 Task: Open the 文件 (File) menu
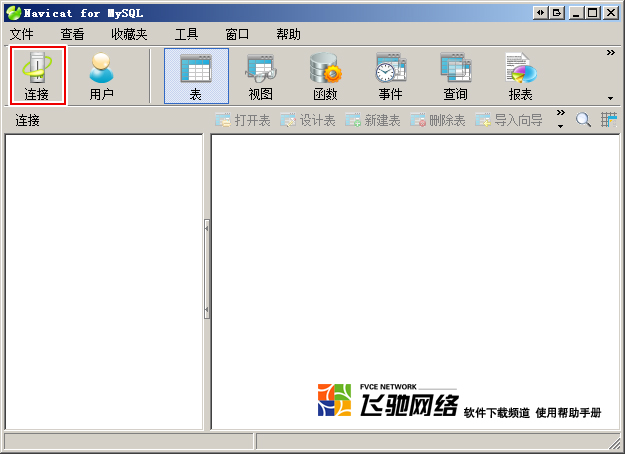coord(22,34)
